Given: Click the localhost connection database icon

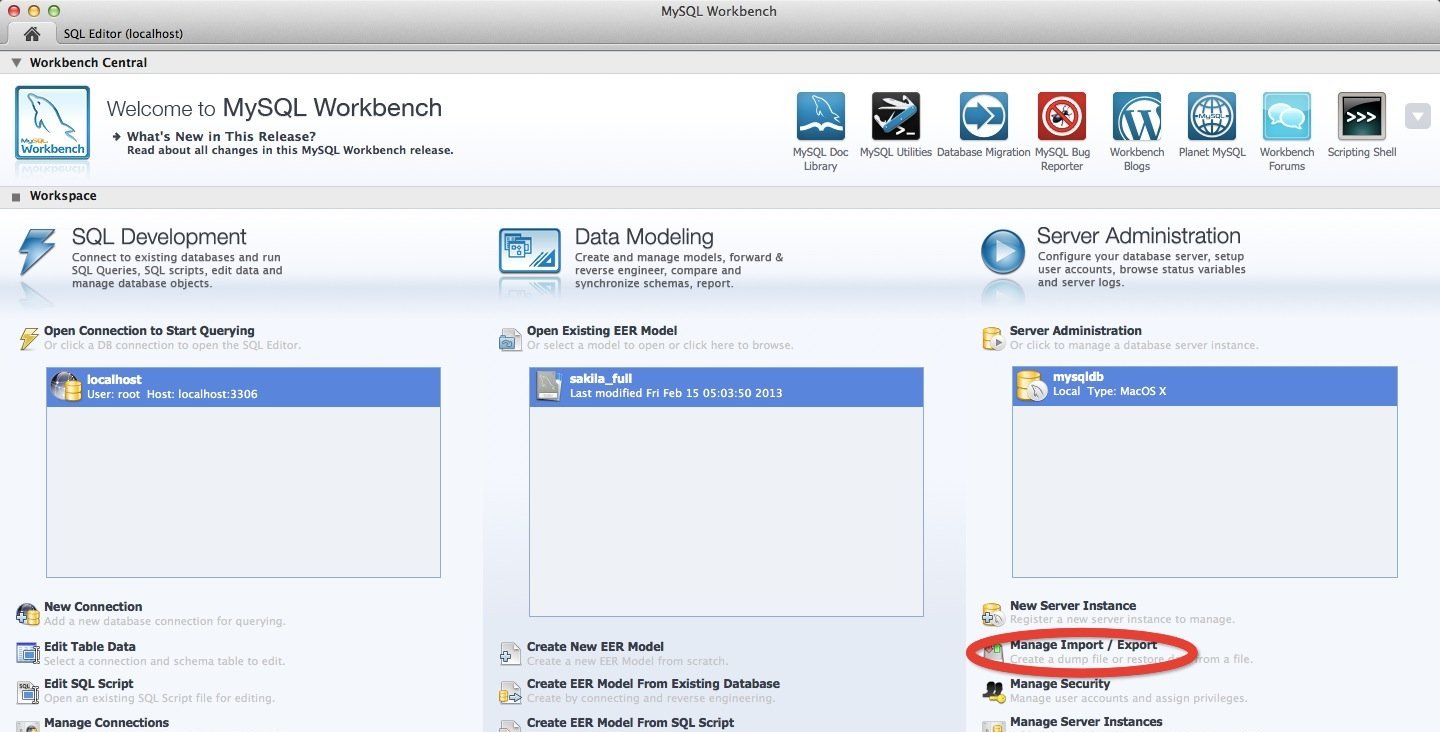Looking at the screenshot, I should click(x=66, y=387).
